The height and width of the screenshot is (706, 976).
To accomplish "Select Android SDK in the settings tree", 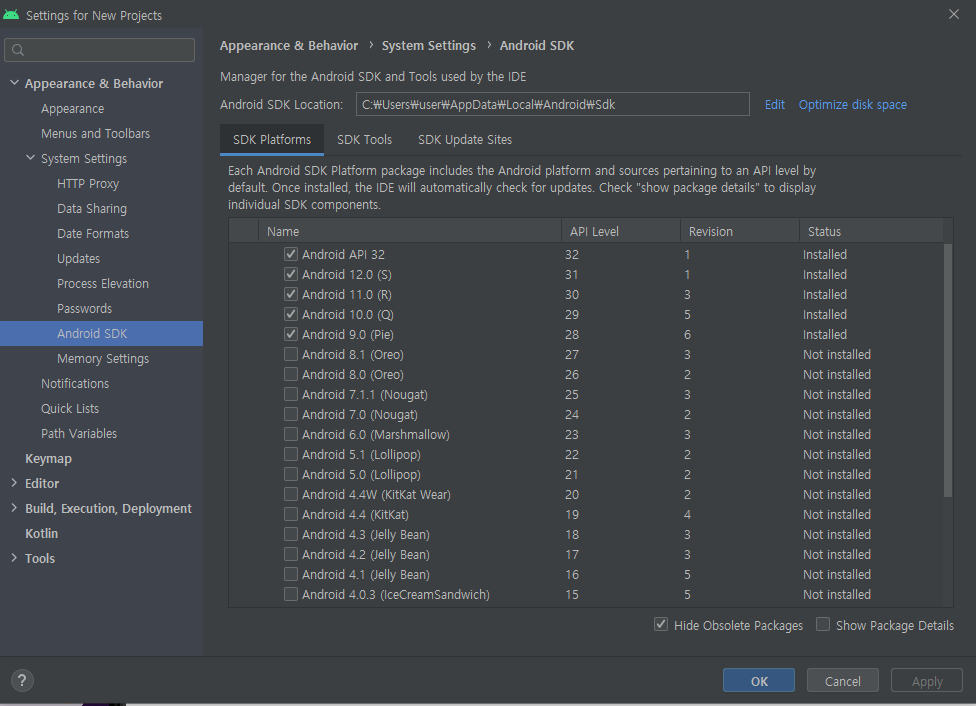I will (x=101, y=333).
